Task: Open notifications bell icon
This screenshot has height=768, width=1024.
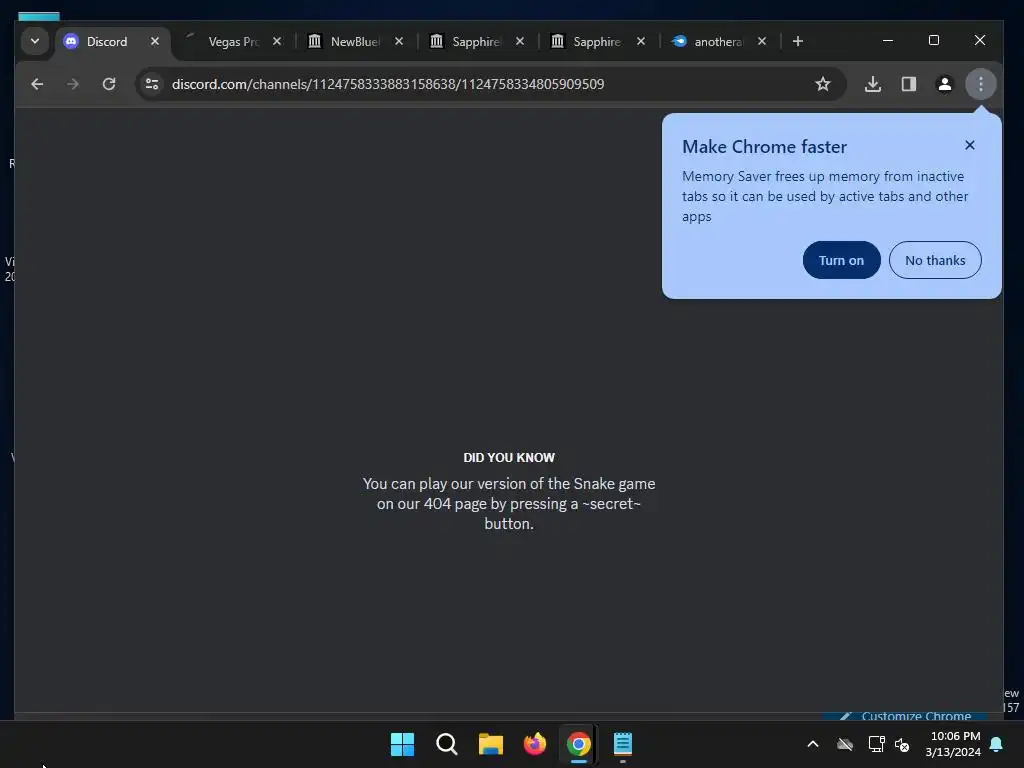Action: click(x=997, y=744)
